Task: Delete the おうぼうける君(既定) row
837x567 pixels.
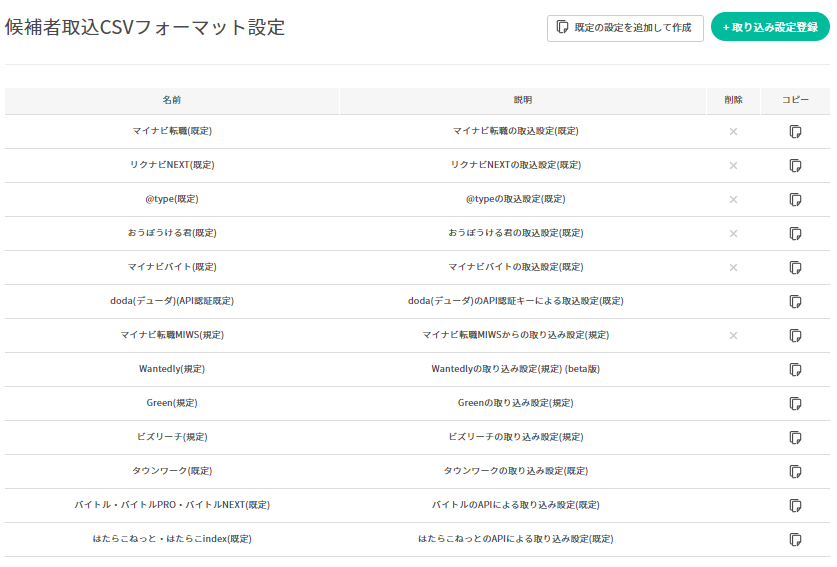Action: pyautogui.click(x=733, y=233)
